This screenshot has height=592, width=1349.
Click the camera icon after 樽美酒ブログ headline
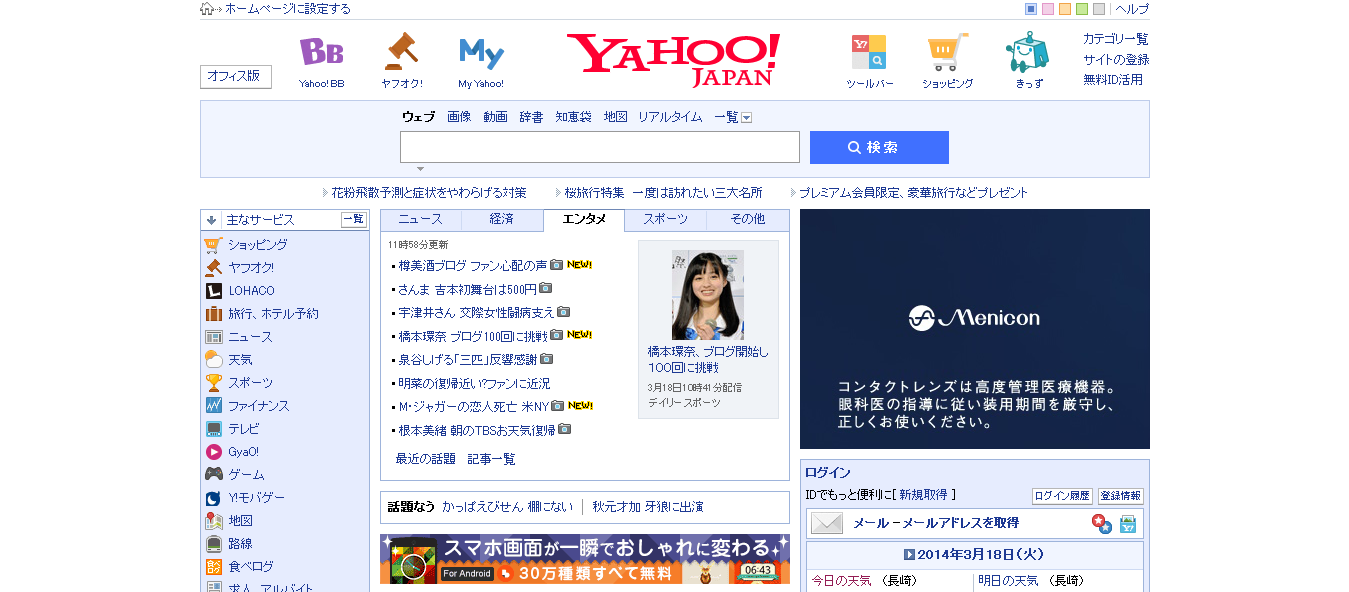pyautogui.click(x=556, y=265)
